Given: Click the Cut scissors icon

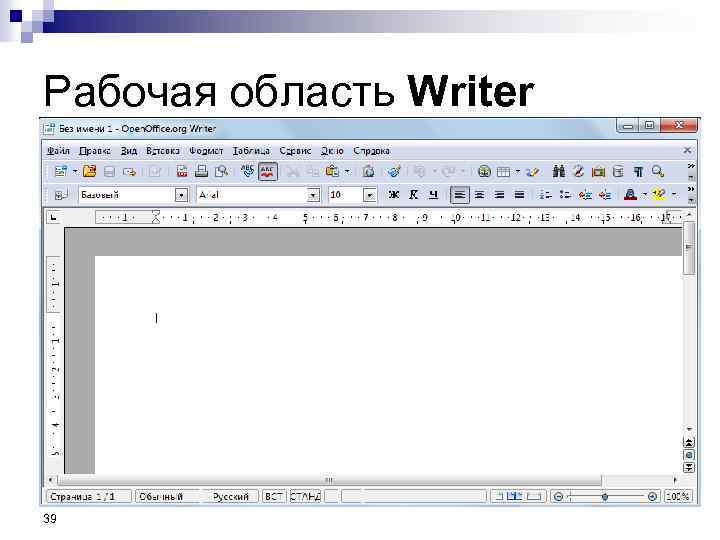Looking at the screenshot, I should (x=293, y=172).
